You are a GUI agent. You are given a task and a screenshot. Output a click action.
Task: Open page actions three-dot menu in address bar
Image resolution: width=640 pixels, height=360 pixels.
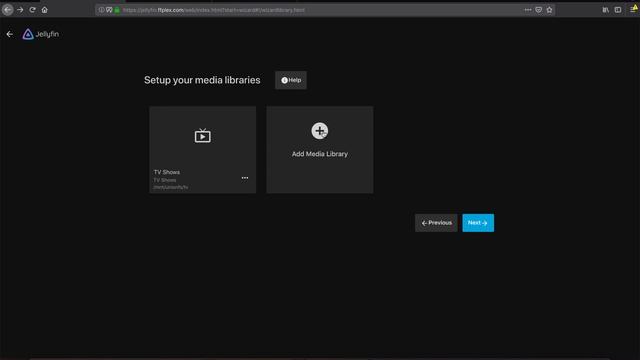click(528, 10)
